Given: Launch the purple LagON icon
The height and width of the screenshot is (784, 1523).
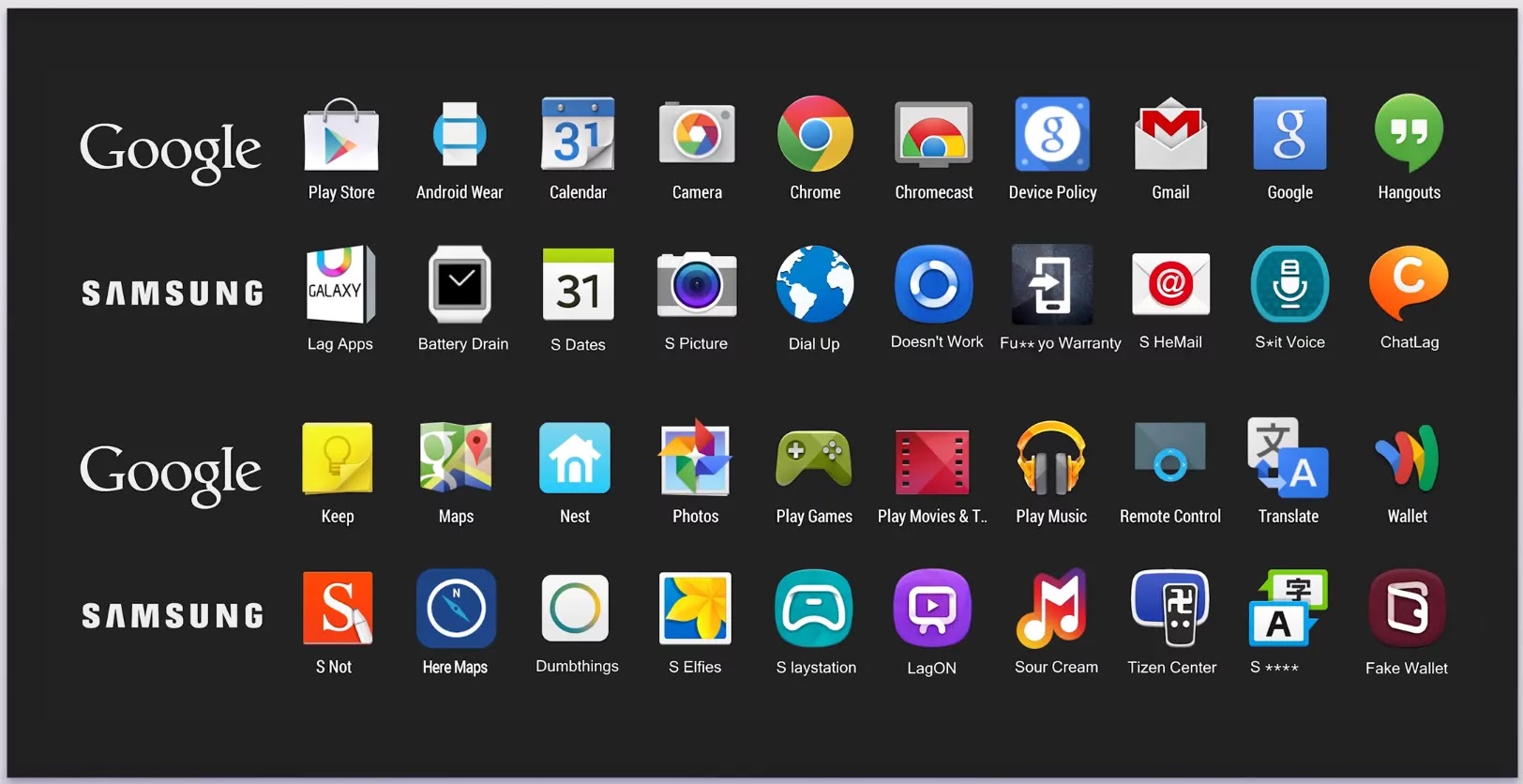Looking at the screenshot, I should [932, 608].
